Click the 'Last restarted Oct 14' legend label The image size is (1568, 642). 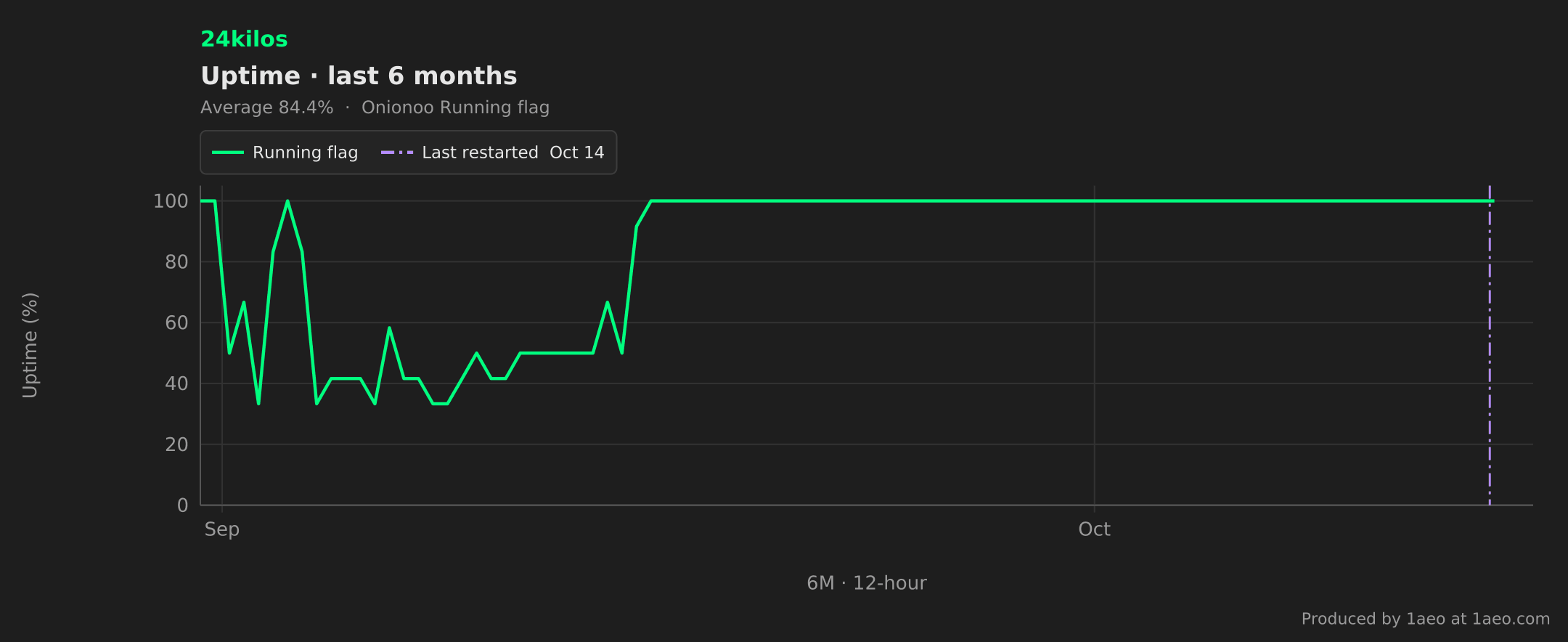tap(513, 153)
